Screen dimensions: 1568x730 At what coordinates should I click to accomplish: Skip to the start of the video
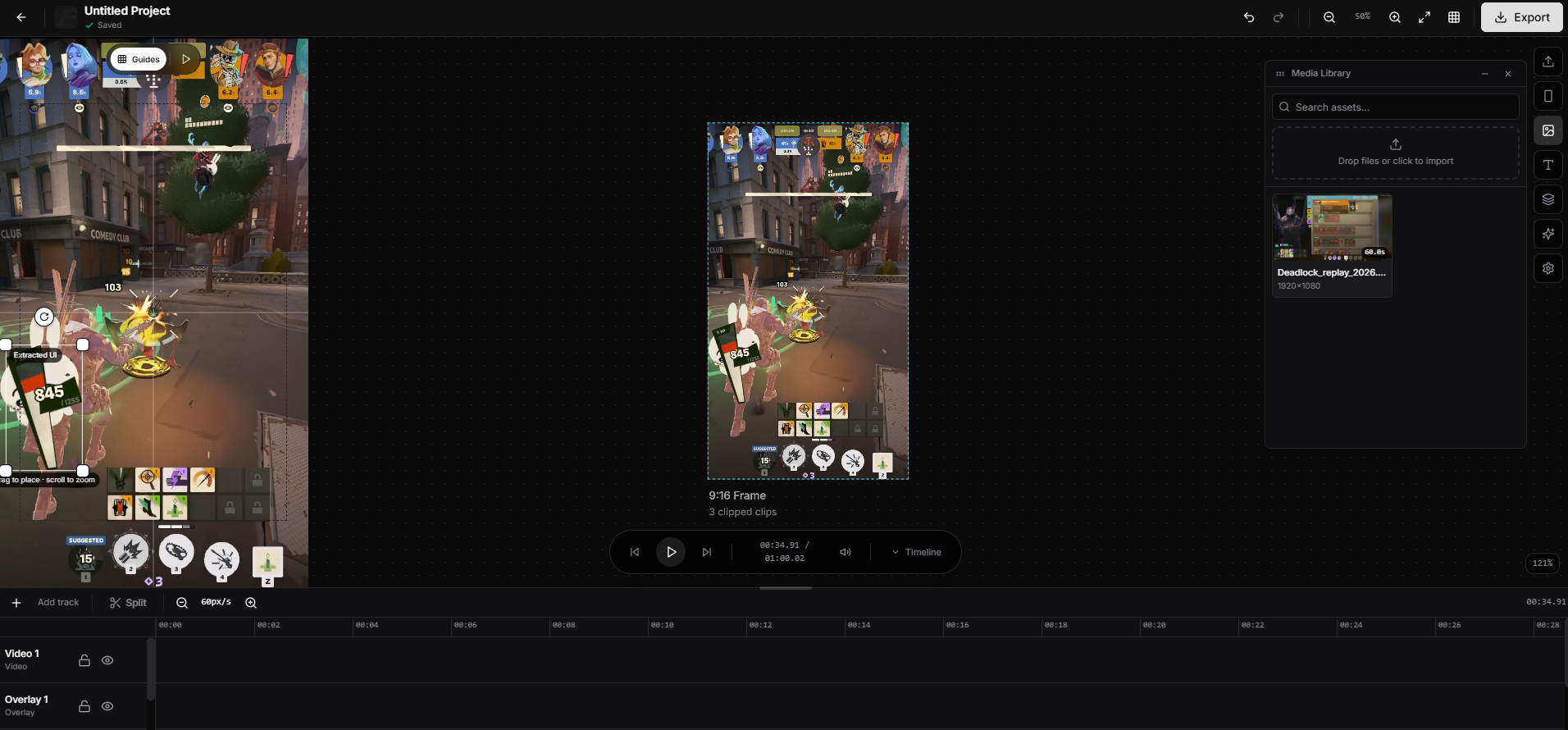635,552
